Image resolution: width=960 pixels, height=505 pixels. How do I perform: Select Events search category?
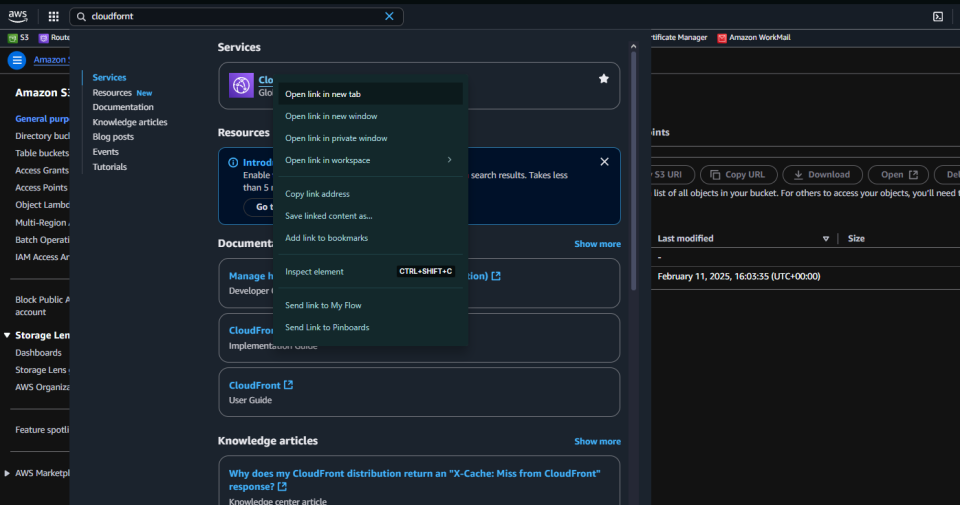105,152
